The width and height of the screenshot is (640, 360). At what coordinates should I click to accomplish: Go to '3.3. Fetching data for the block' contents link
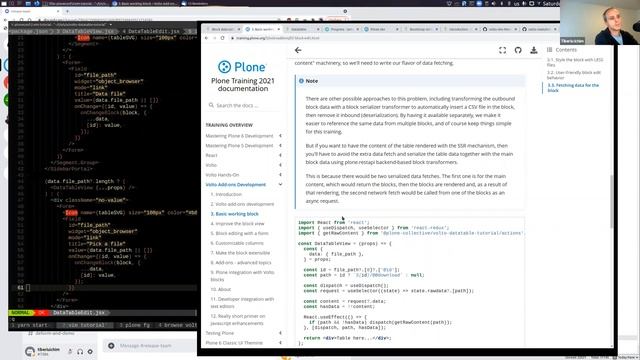coord(573,88)
